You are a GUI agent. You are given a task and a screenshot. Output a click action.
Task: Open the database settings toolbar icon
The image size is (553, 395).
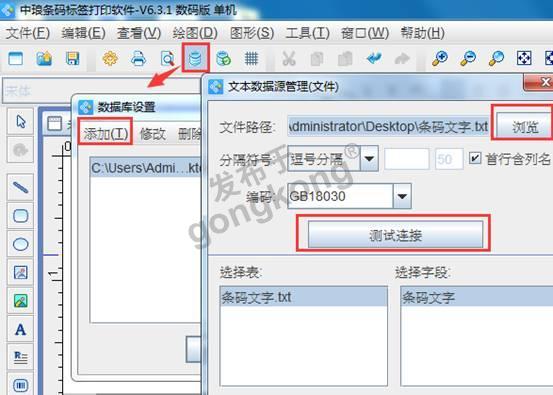195,58
